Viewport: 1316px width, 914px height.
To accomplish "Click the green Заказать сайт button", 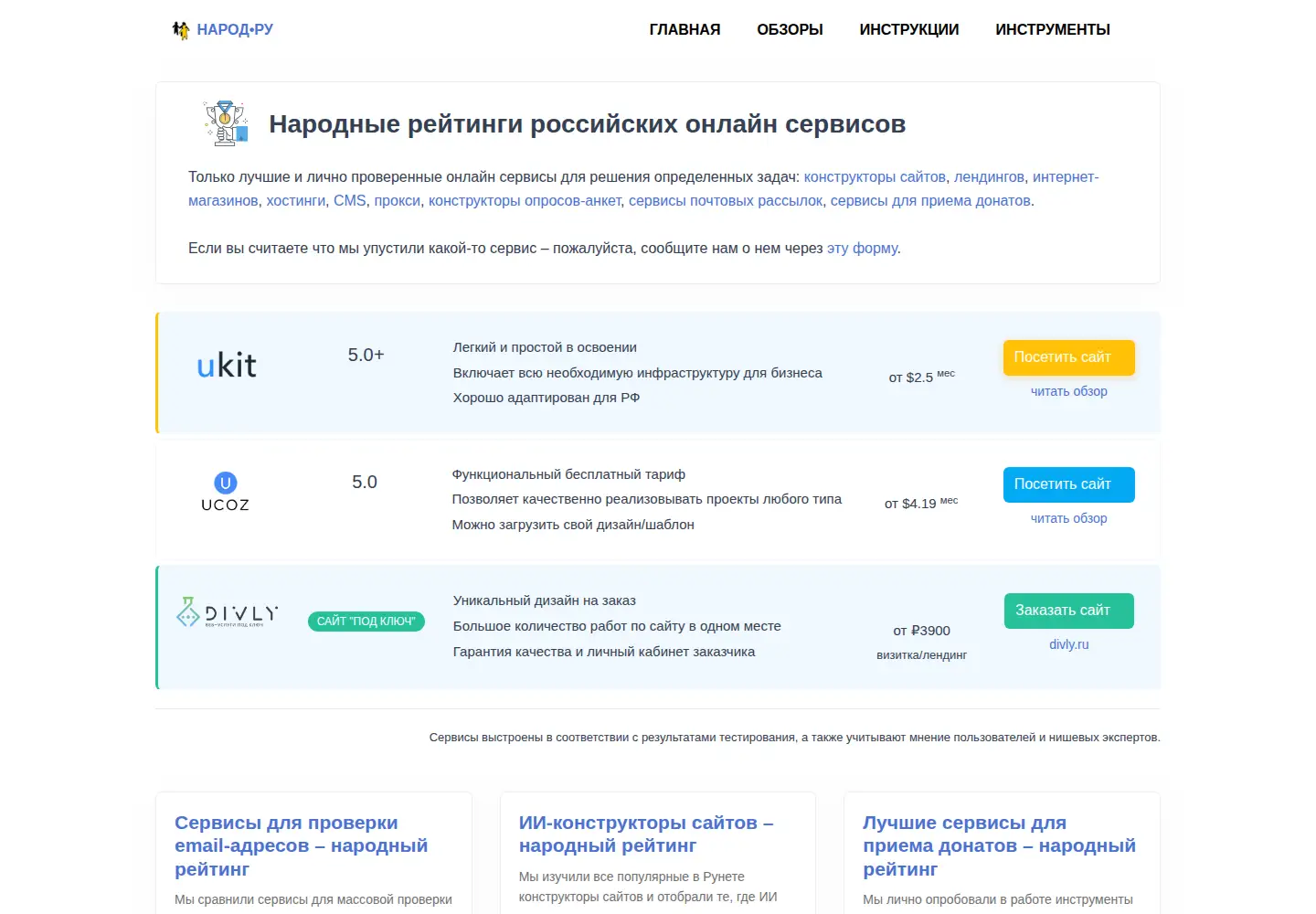I will [x=1069, y=611].
